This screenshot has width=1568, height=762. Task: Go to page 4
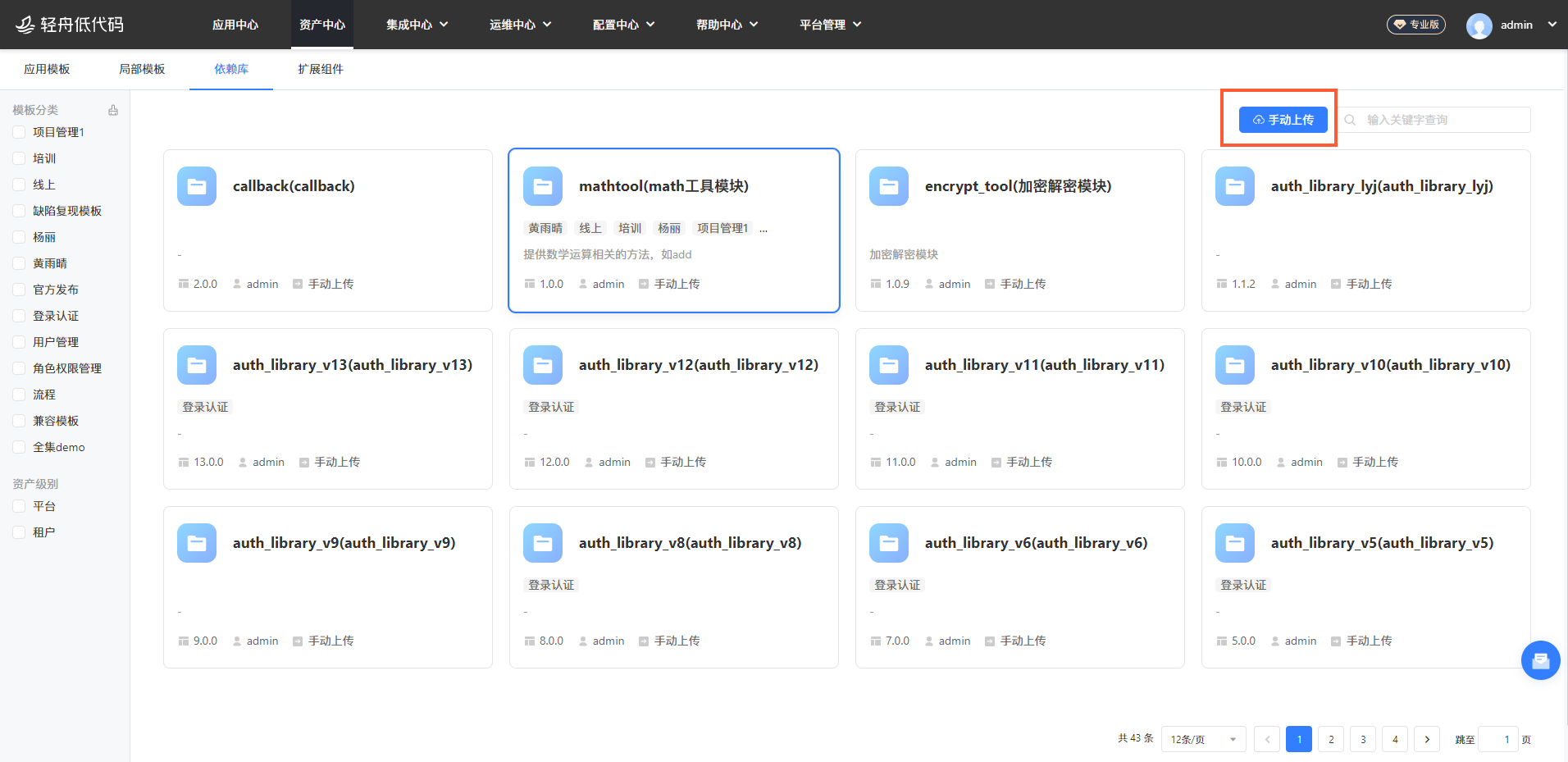1395,739
